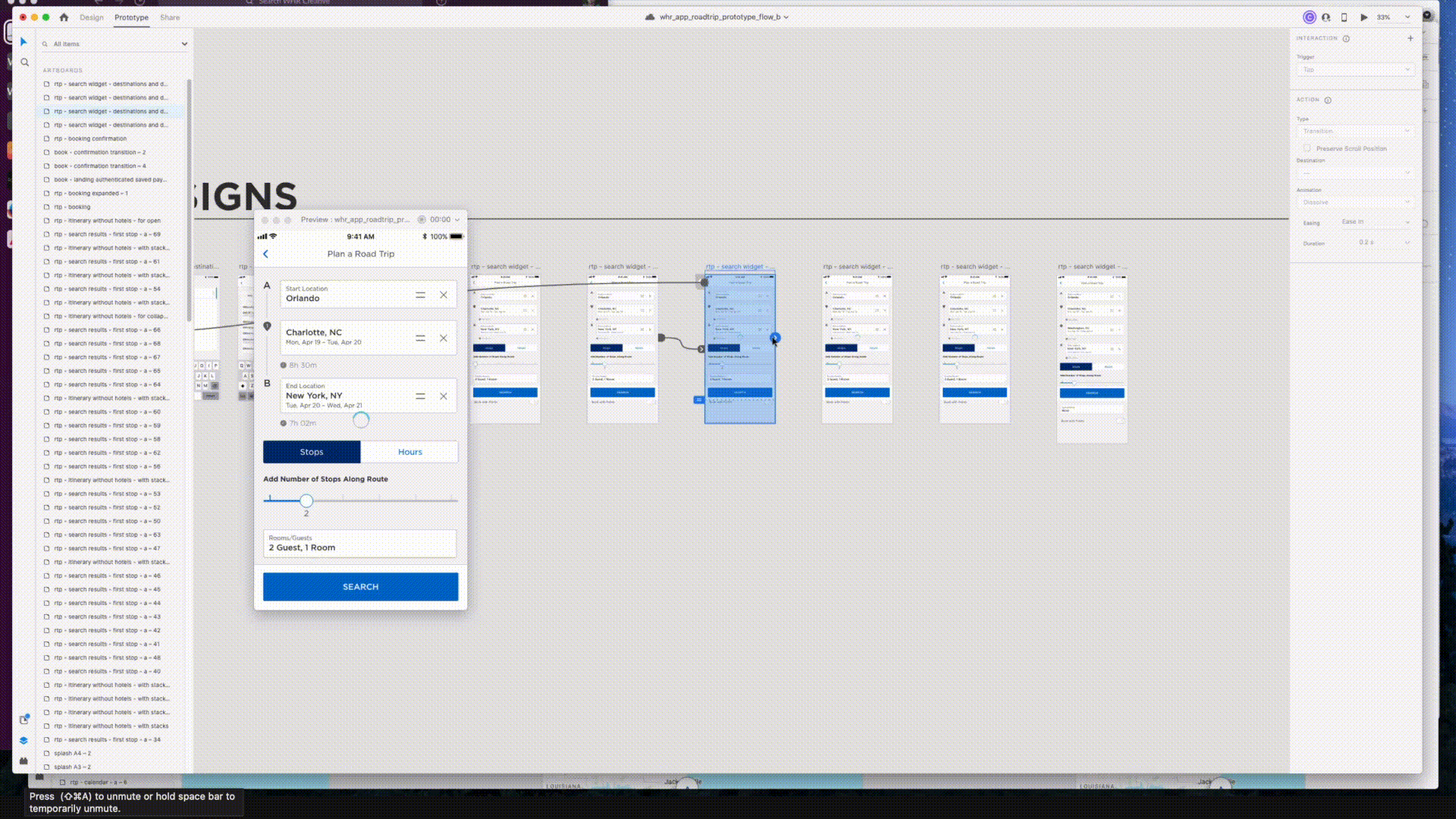The height and width of the screenshot is (819, 1456).
Task: Open the Plugins panel icon
Action: (24, 761)
